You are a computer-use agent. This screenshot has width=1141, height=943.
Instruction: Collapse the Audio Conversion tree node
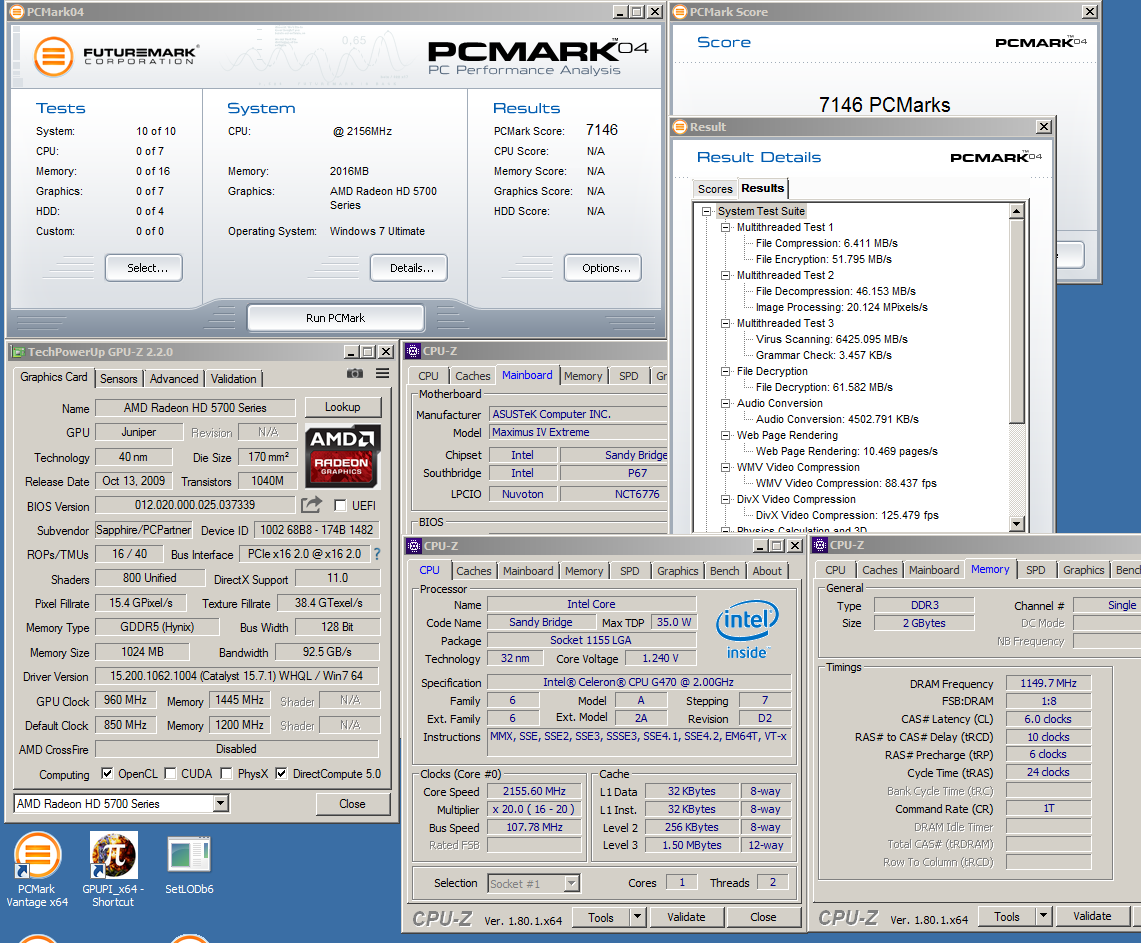click(x=725, y=403)
